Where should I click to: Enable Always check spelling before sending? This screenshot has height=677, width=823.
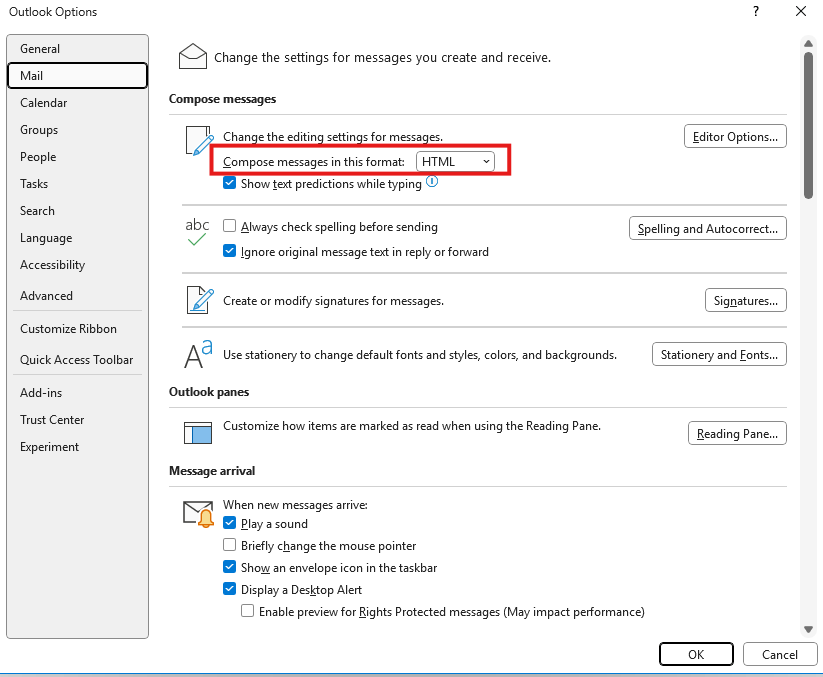tap(229, 226)
